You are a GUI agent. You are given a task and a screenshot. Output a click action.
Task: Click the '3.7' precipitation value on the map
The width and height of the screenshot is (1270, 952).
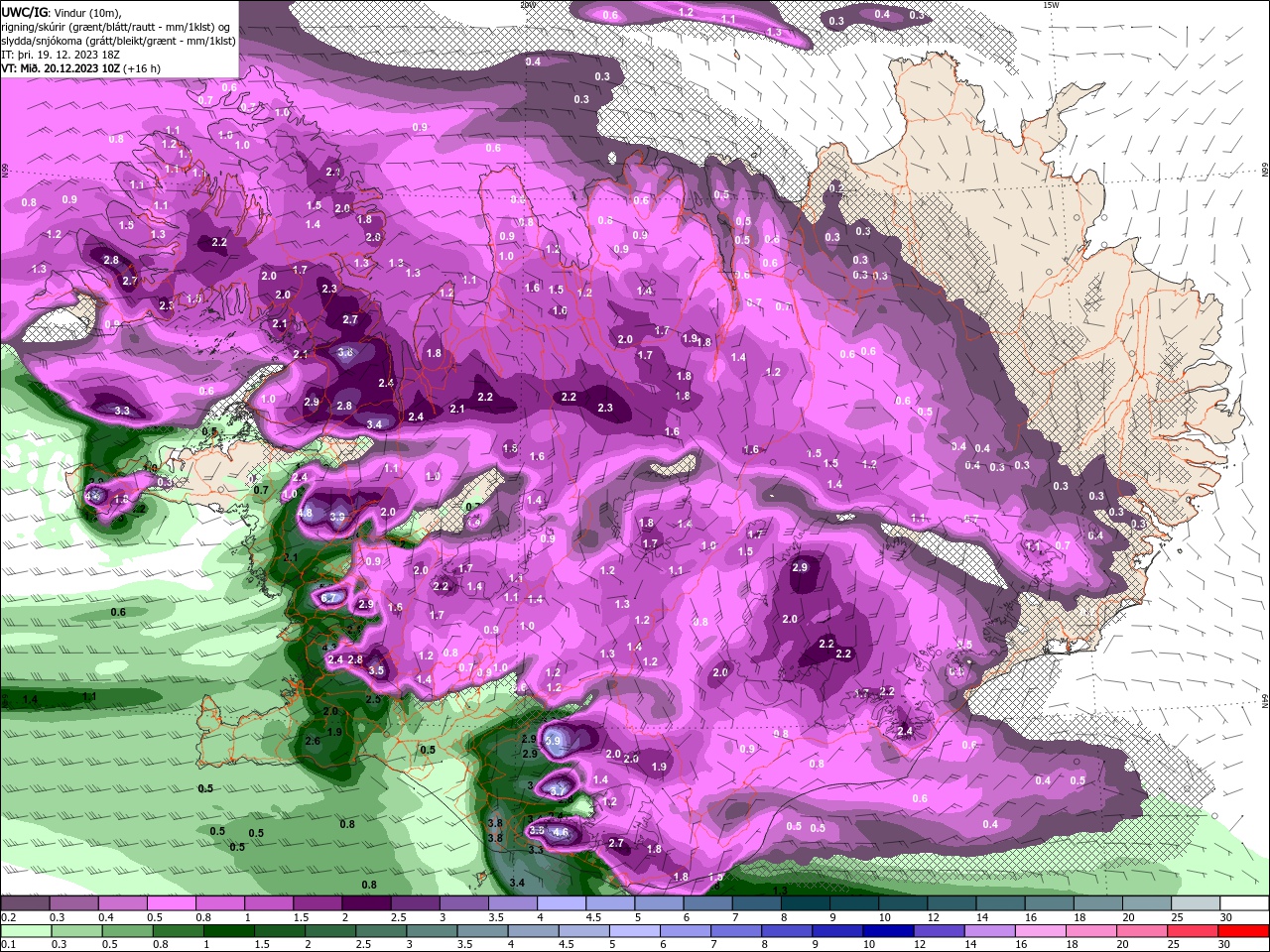pos(559,789)
